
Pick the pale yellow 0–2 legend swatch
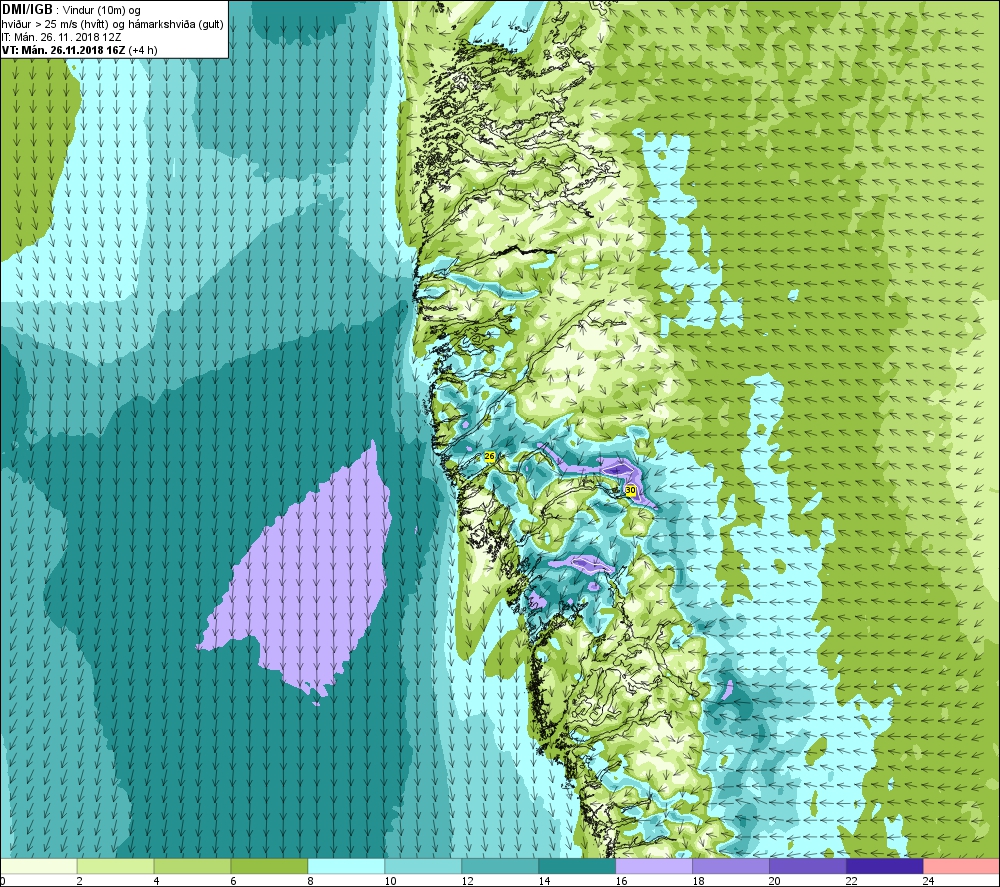tap(39, 866)
